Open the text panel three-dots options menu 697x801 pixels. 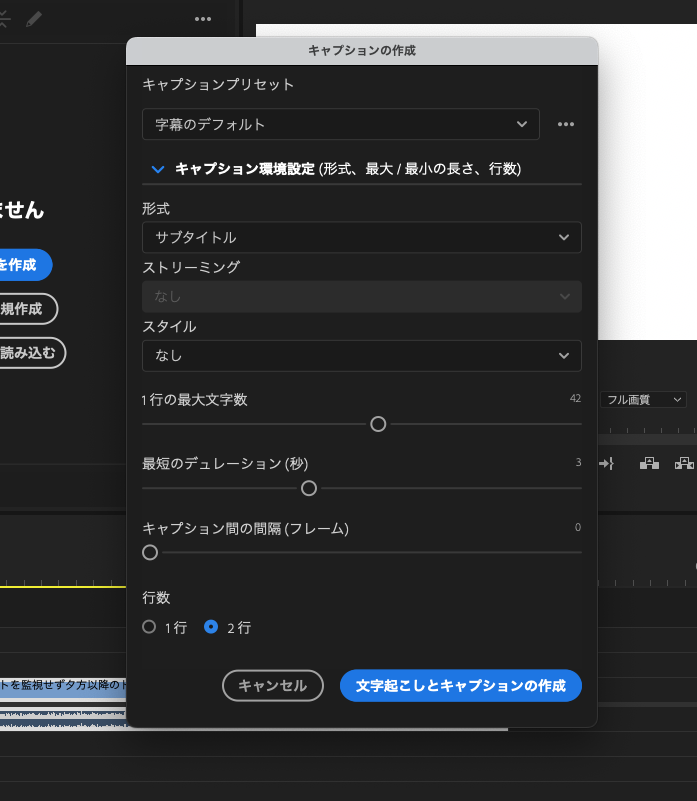(203, 19)
